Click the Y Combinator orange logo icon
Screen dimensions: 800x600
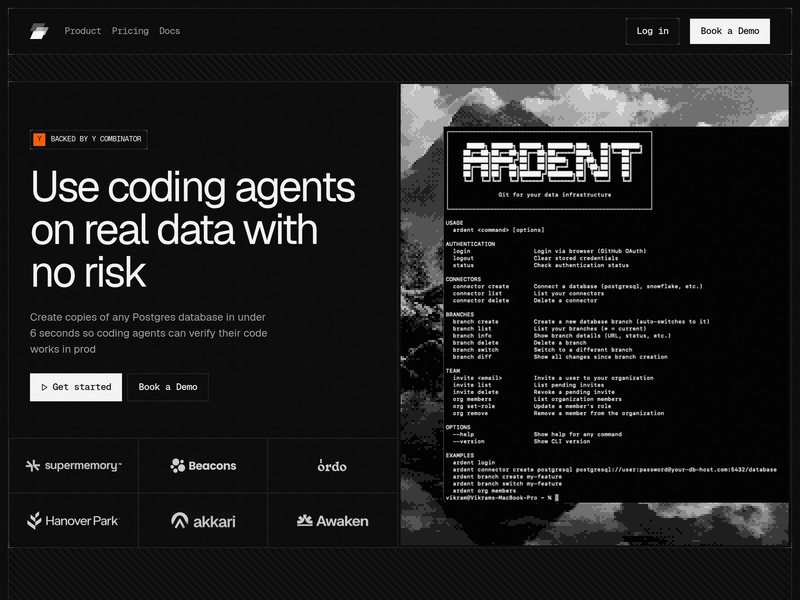point(39,139)
